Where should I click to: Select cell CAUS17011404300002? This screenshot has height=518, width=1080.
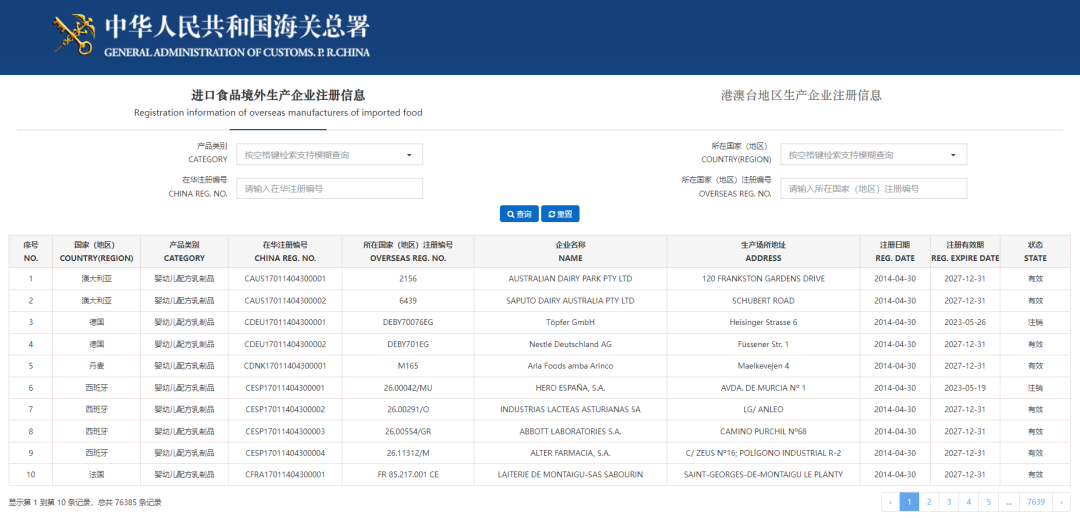click(x=285, y=301)
